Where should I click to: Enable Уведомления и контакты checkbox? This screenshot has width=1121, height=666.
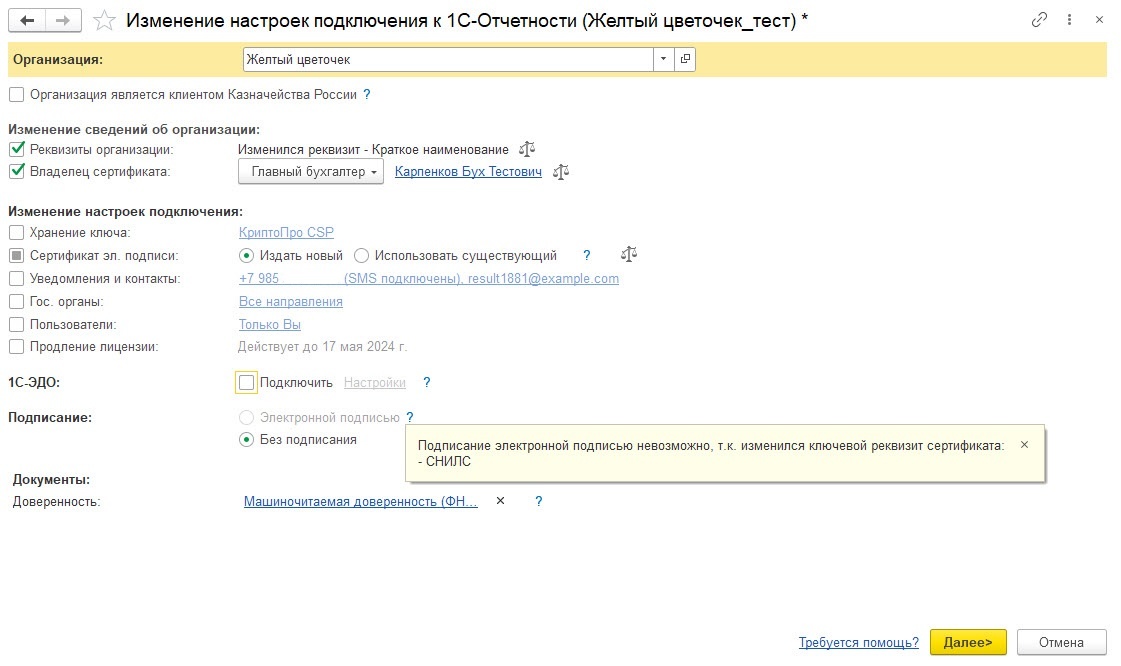pos(16,279)
